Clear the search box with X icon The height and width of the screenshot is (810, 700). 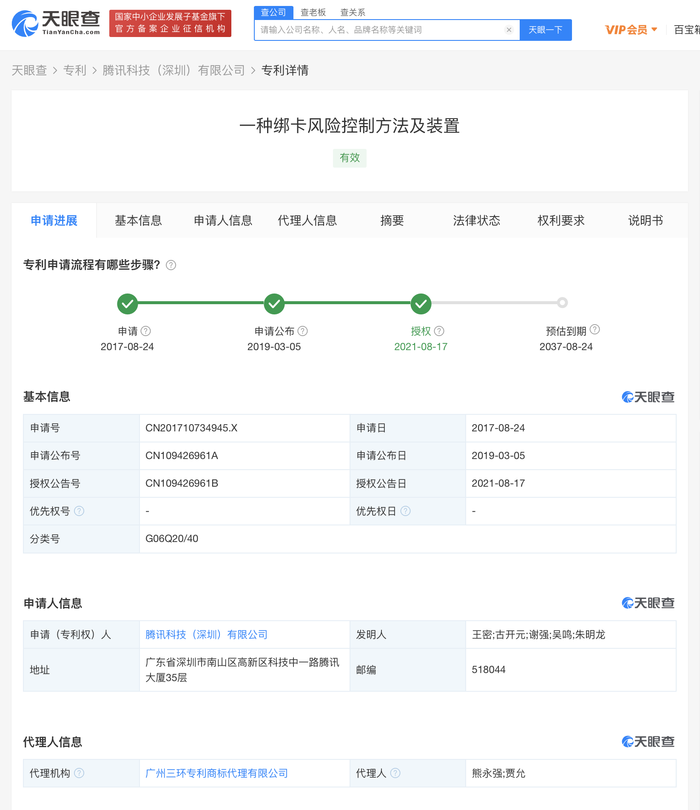509,30
